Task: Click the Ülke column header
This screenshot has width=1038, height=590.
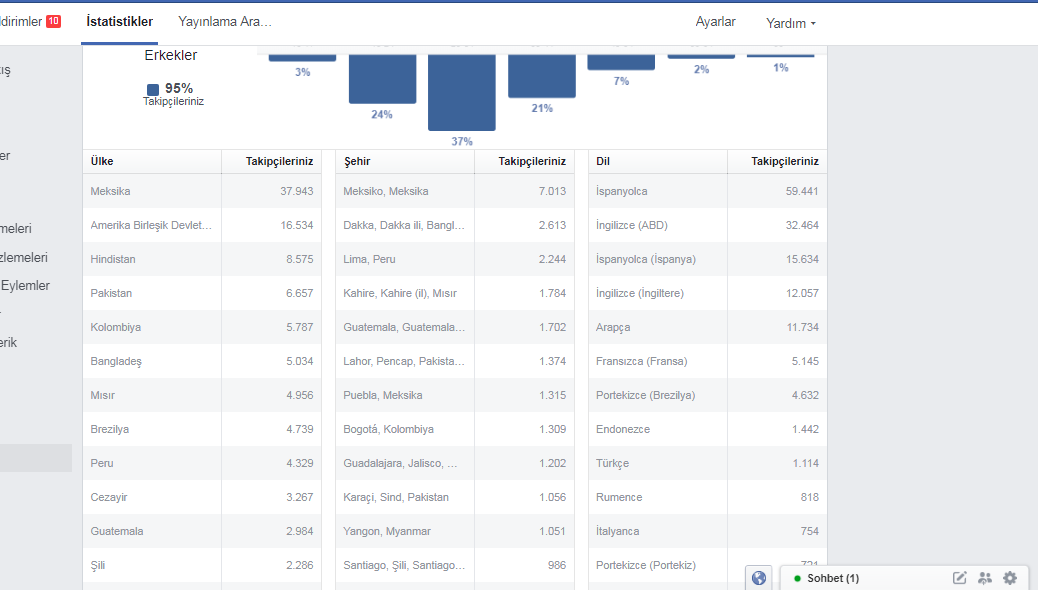Action: 152,162
